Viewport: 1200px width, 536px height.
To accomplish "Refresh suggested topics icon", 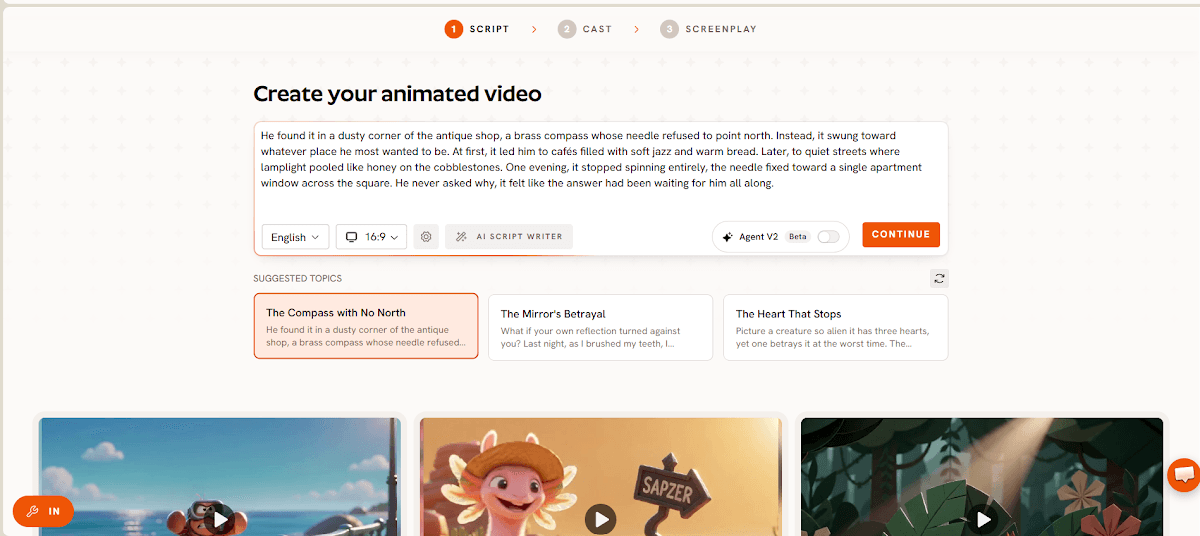I will pos(939,279).
